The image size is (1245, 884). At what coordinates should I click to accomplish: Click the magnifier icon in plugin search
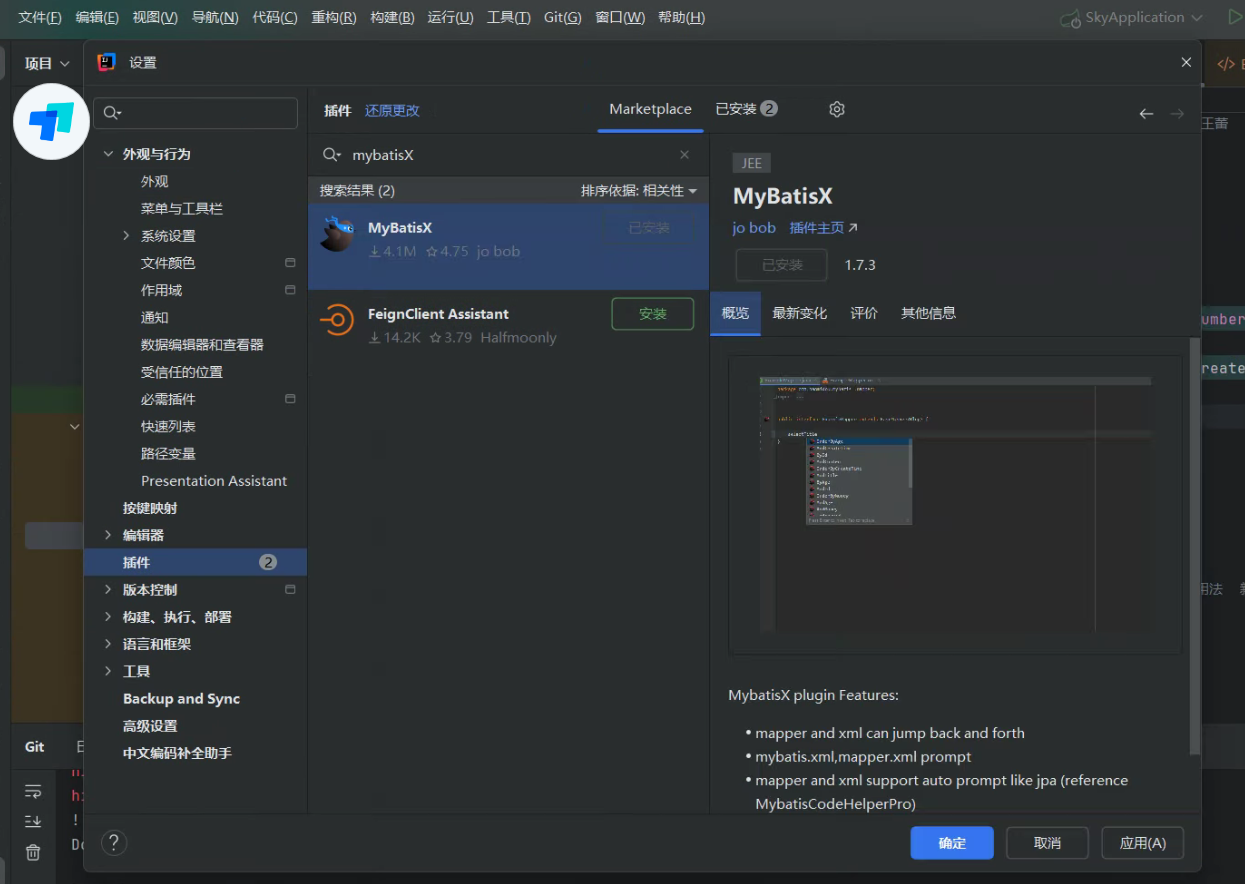click(x=331, y=155)
